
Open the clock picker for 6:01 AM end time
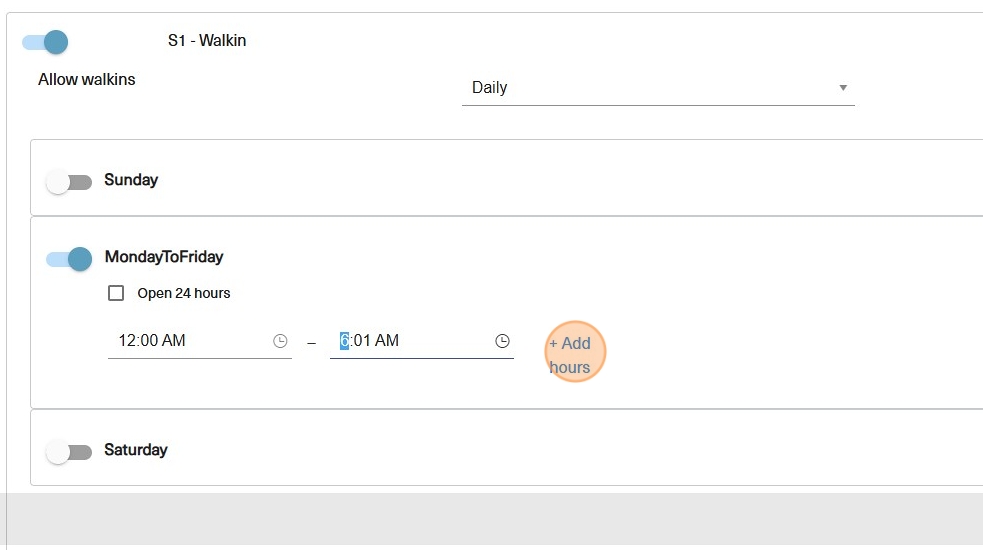click(502, 341)
